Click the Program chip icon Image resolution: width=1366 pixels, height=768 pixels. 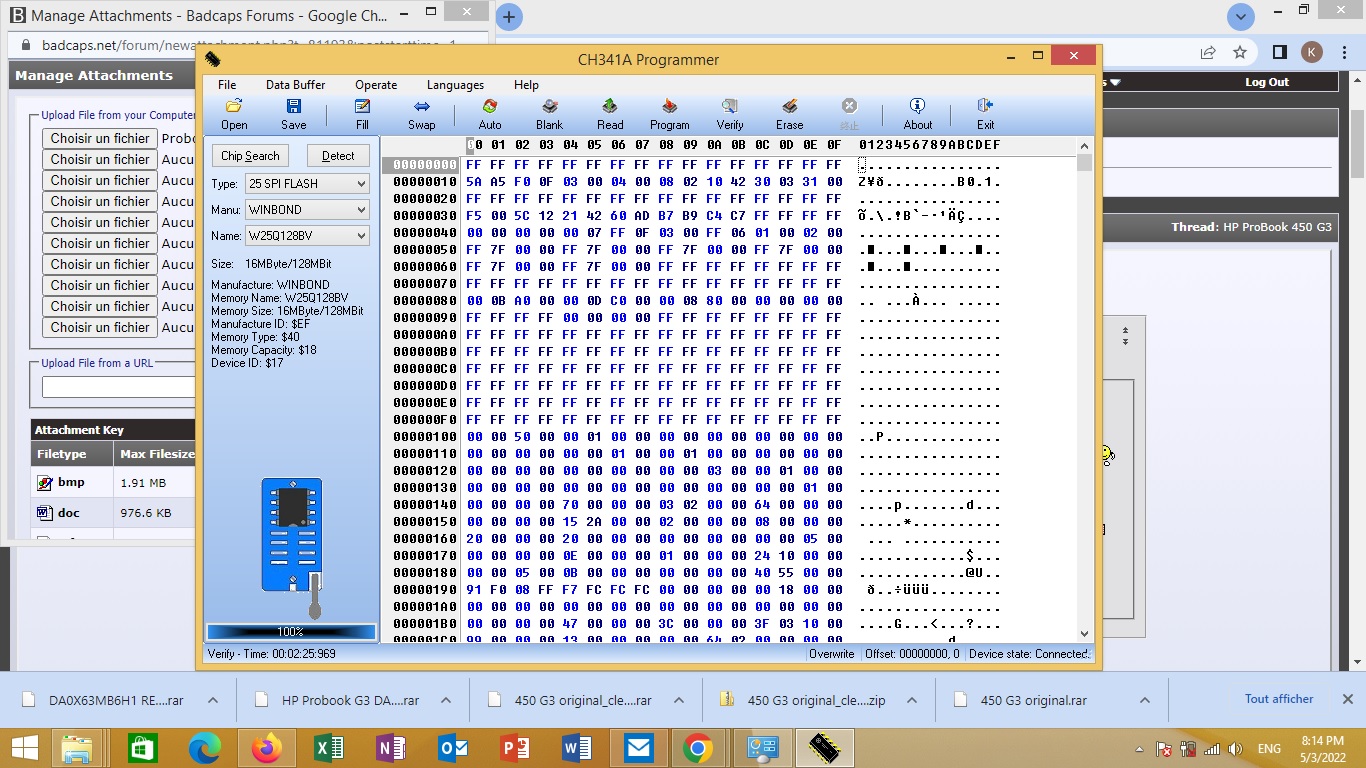point(669,114)
